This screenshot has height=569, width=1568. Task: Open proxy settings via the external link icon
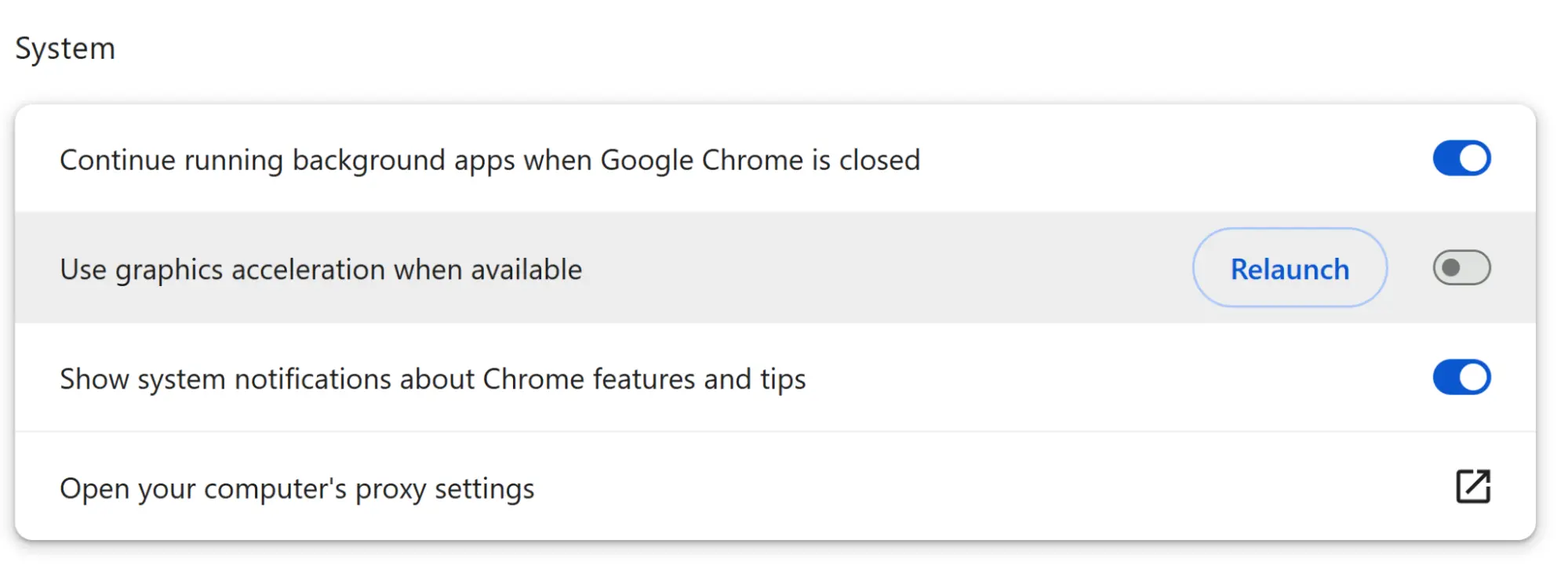coord(1472,487)
